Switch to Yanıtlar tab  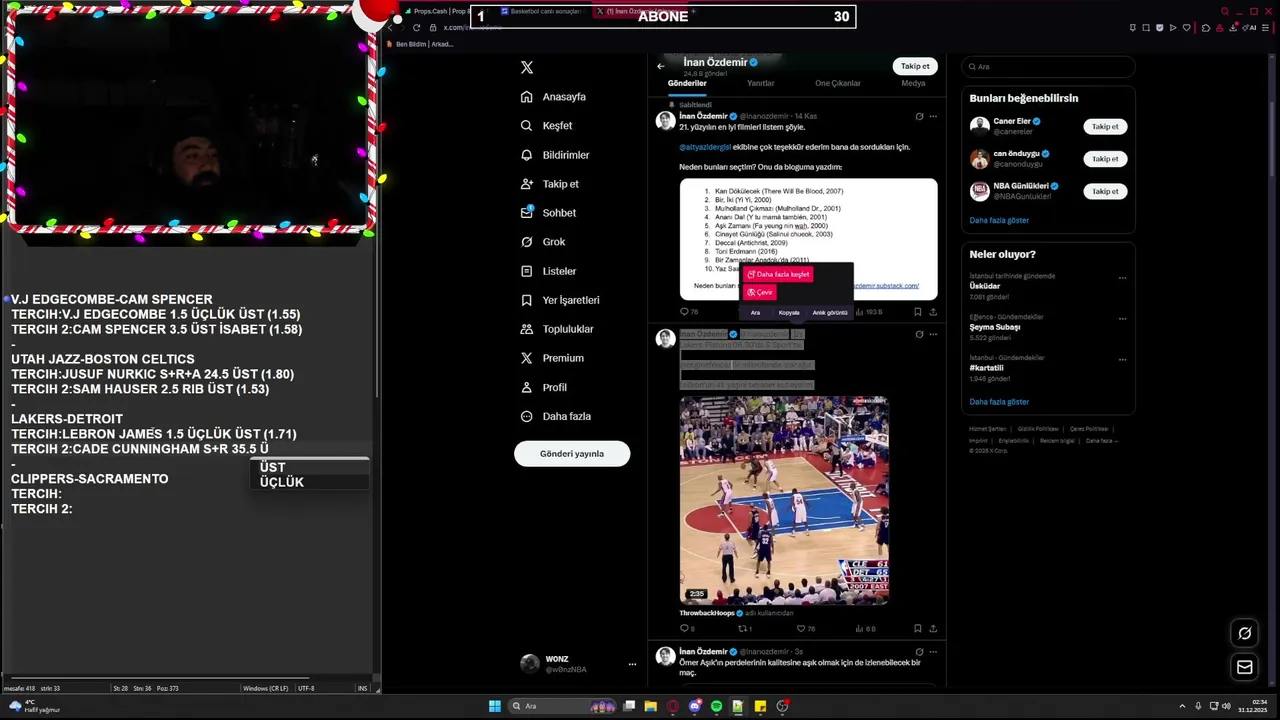(761, 84)
